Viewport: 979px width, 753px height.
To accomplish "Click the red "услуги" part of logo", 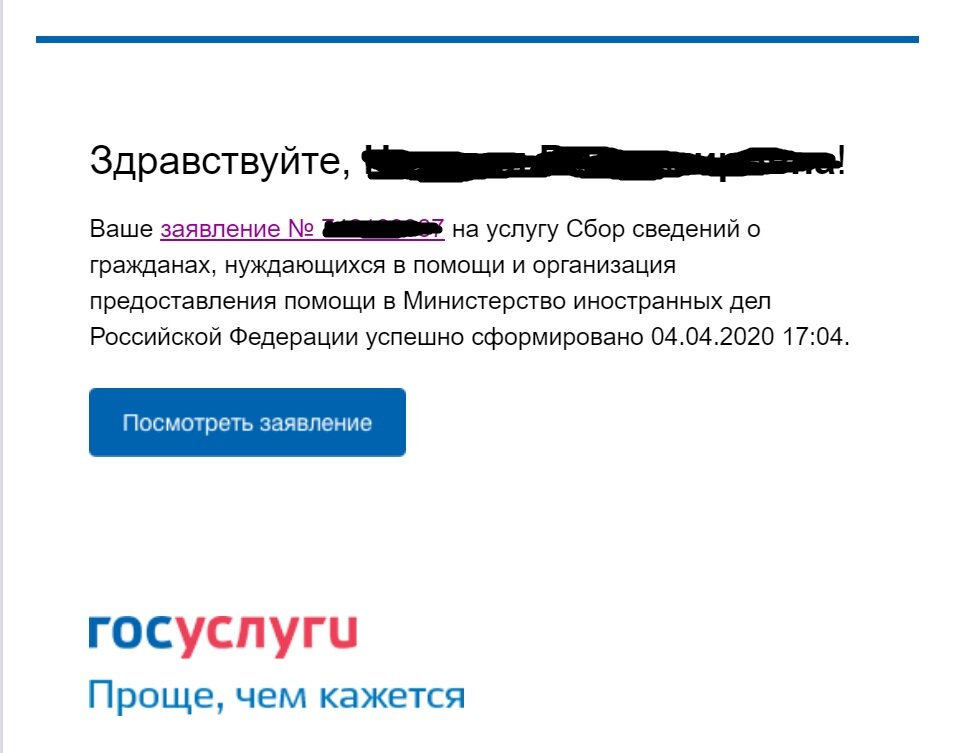I will [x=265, y=636].
